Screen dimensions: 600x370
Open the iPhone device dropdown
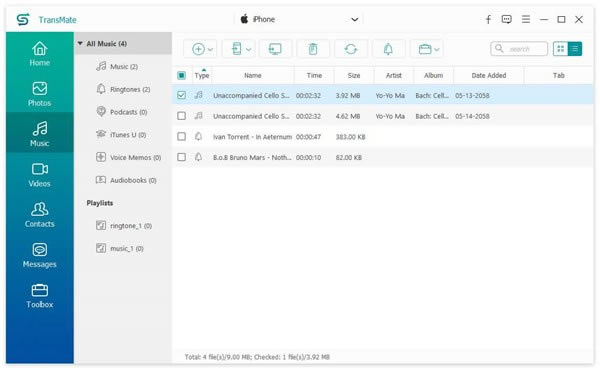click(x=299, y=19)
